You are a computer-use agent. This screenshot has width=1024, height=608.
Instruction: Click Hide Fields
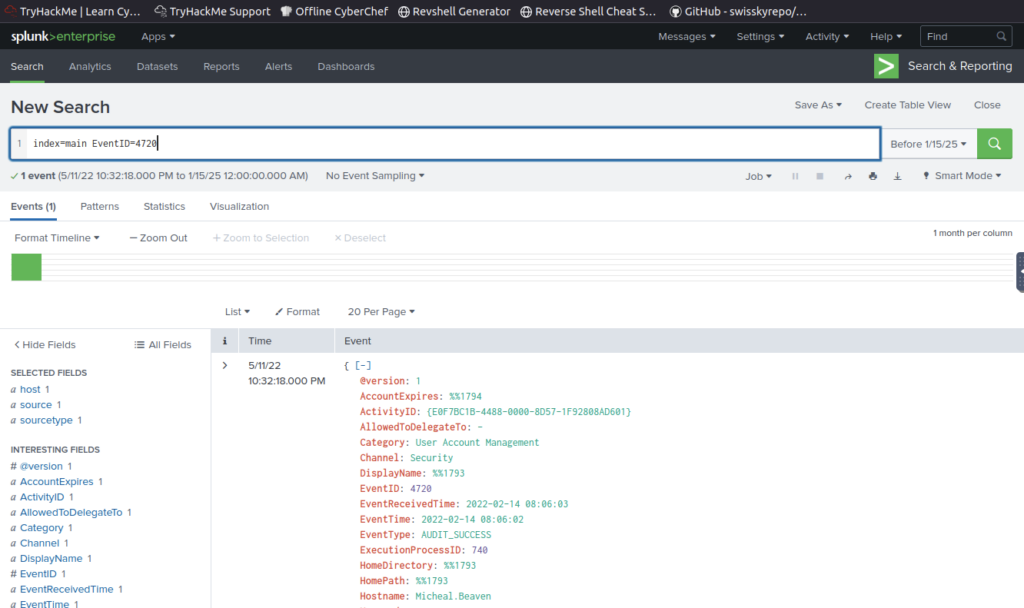pos(44,345)
